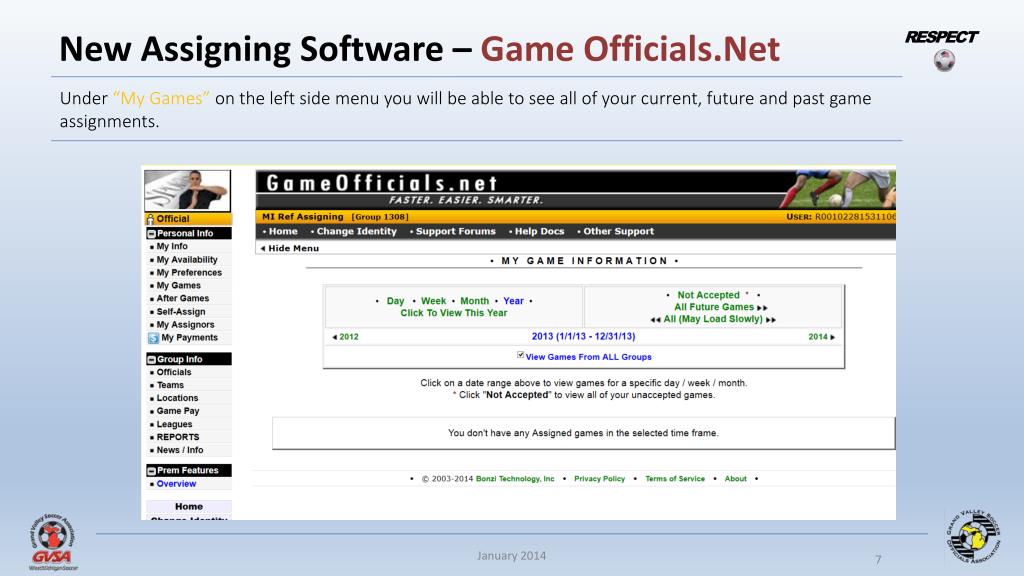Open Officials under Group Info
This screenshot has height=576, width=1024.
174,372
